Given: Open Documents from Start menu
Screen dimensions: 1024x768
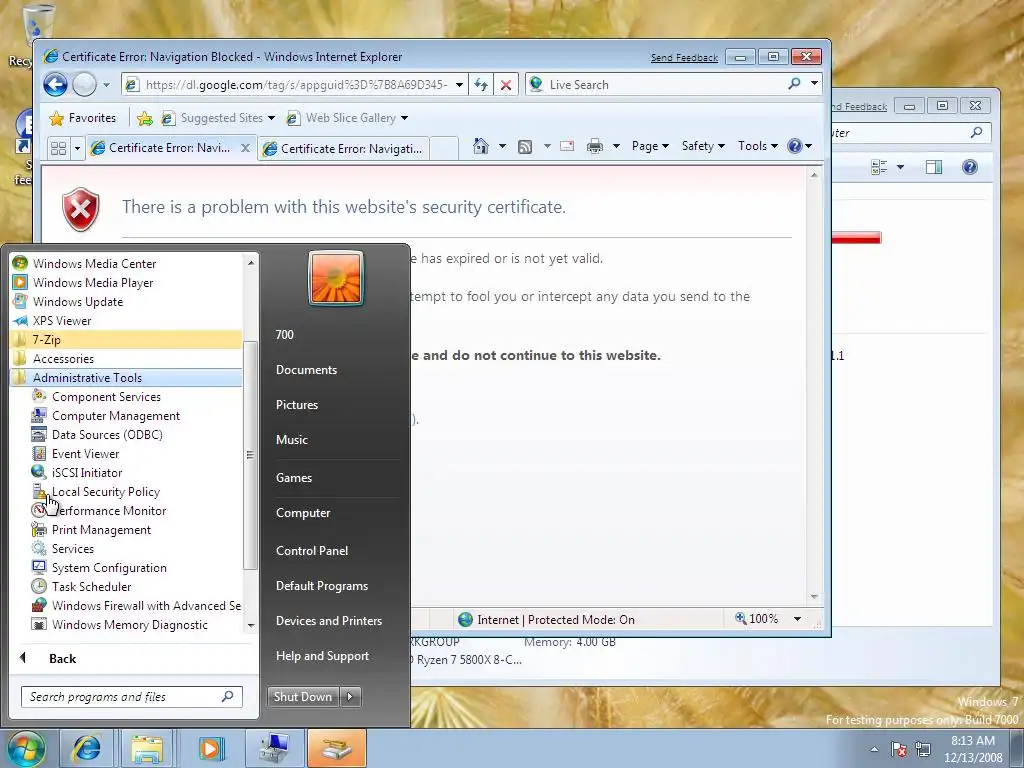Looking at the screenshot, I should tap(306, 370).
